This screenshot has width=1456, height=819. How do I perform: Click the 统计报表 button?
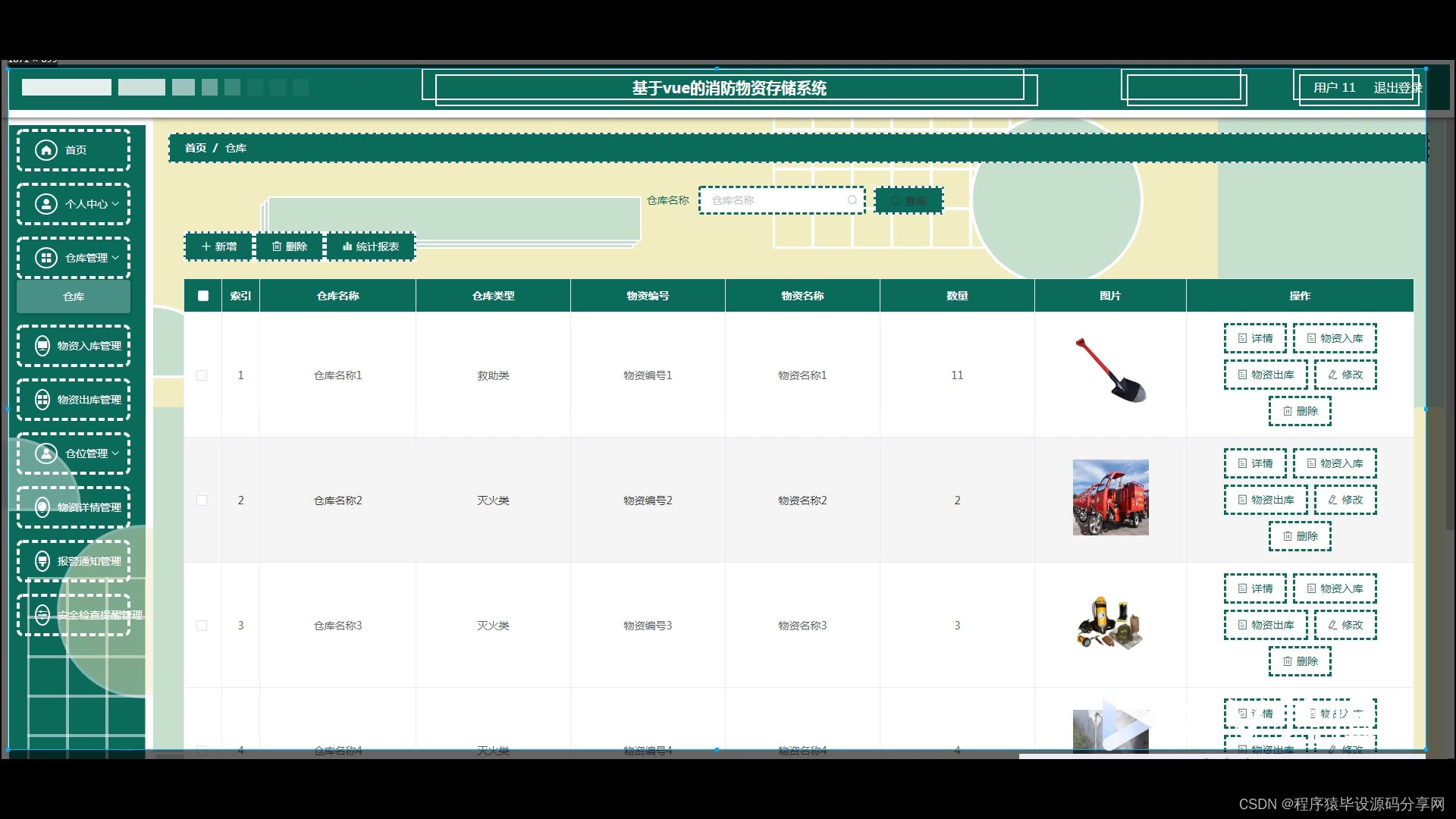[x=371, y=246]
